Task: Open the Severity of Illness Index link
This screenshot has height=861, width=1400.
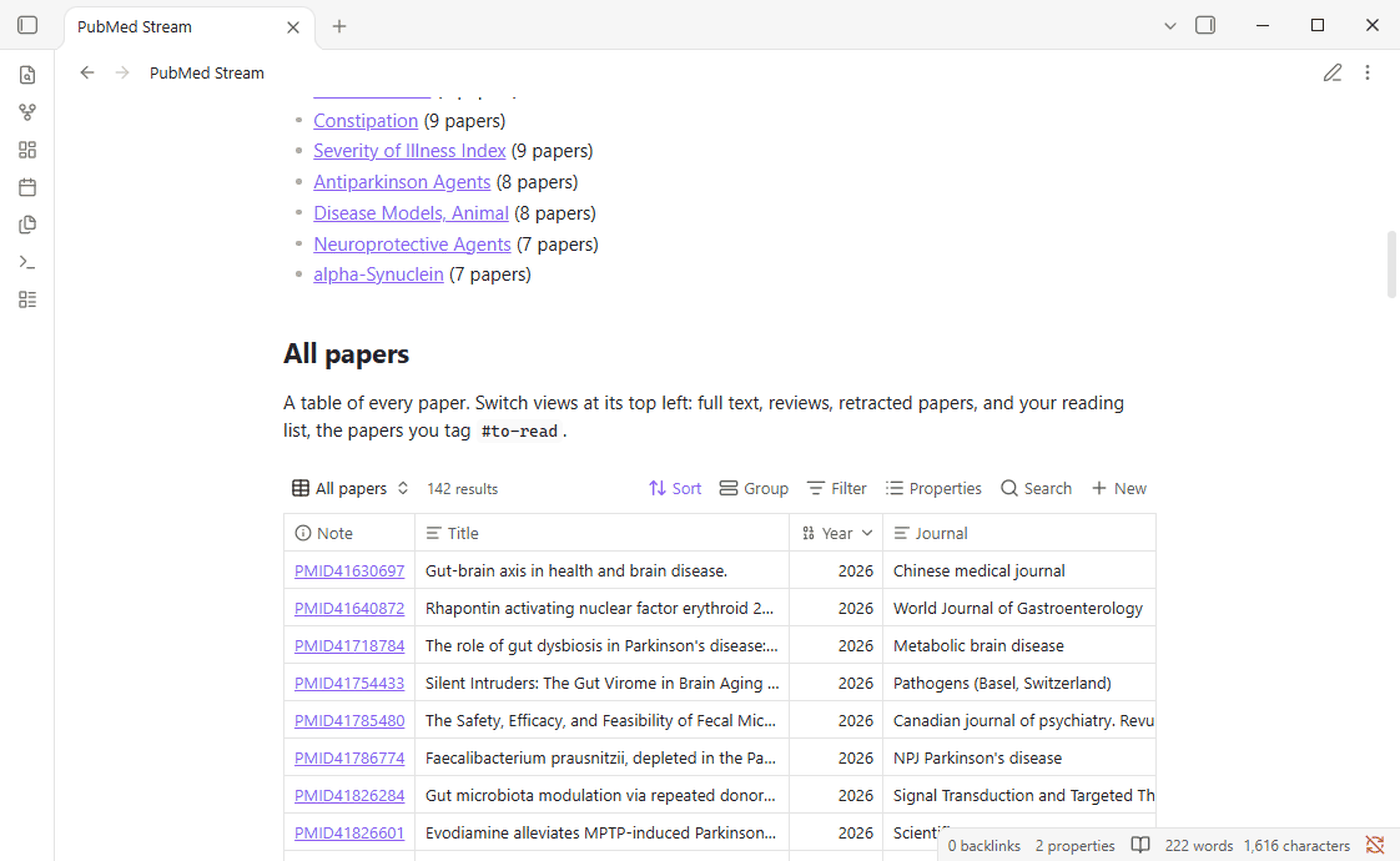Action: click(409, 152)
